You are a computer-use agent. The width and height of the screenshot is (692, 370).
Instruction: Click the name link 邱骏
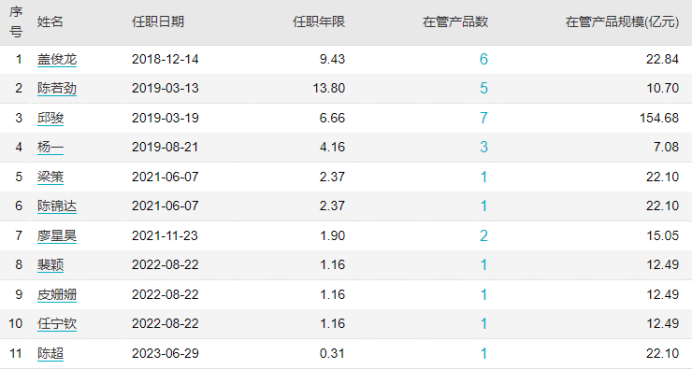50,118
